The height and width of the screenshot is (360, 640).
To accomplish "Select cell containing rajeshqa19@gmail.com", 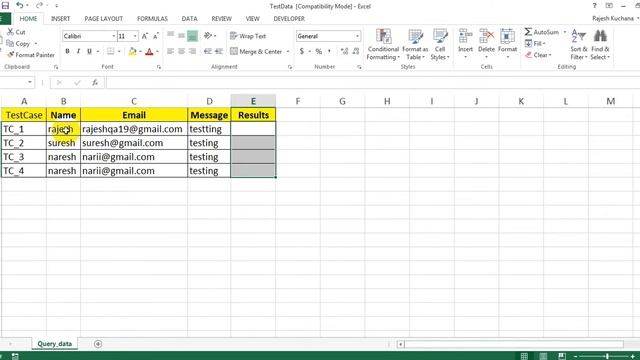I will [x=134, y=129].
